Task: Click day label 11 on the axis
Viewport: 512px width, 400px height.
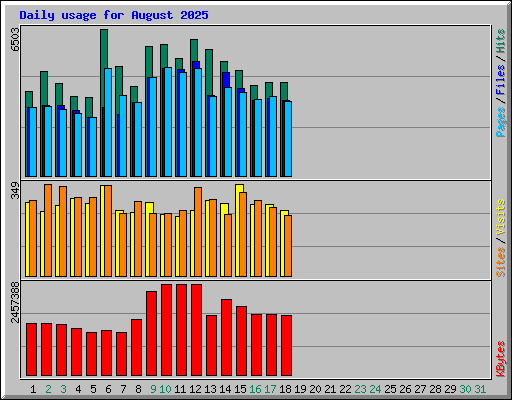Action: (x=180, y=389)
